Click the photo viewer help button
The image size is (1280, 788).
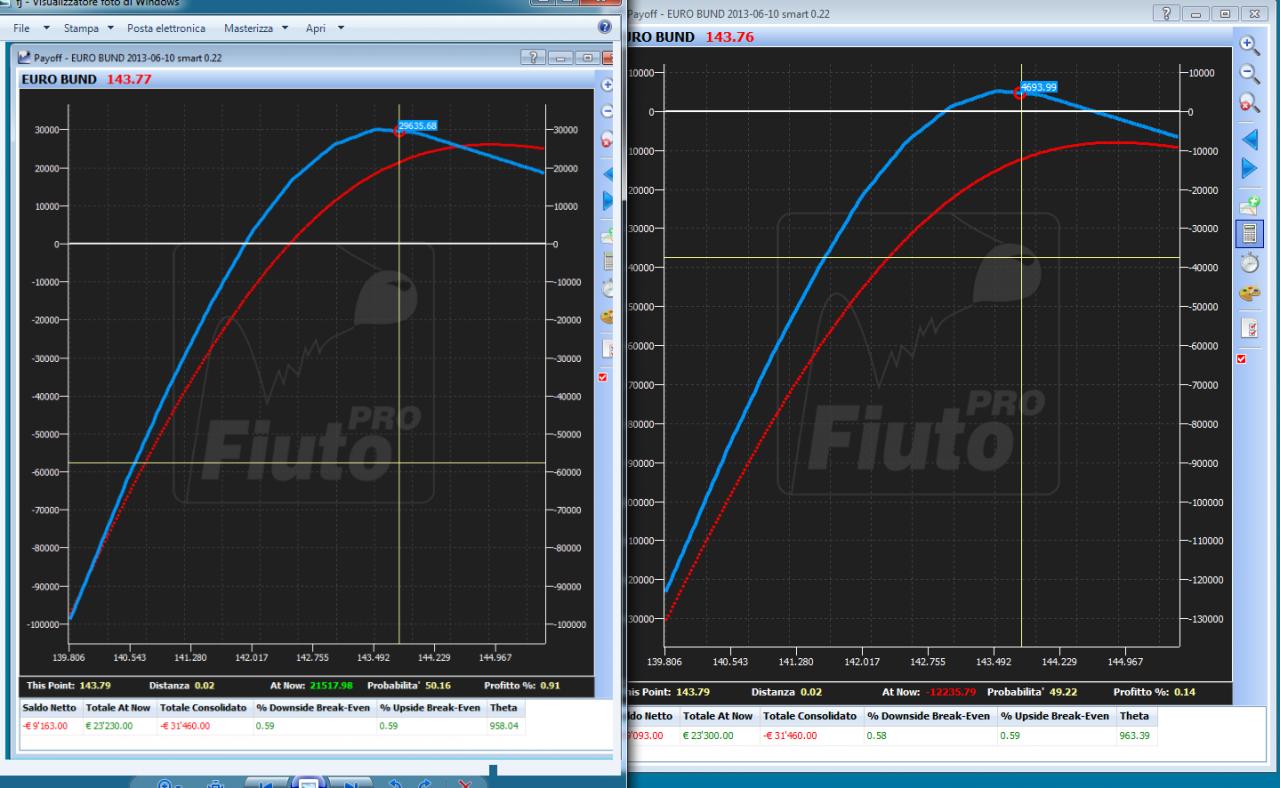click(604, 28)
